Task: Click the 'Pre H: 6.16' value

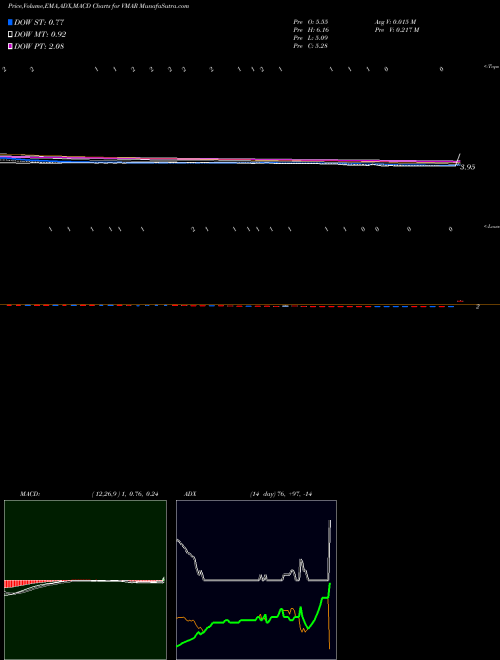Action: tap(311, 30)
